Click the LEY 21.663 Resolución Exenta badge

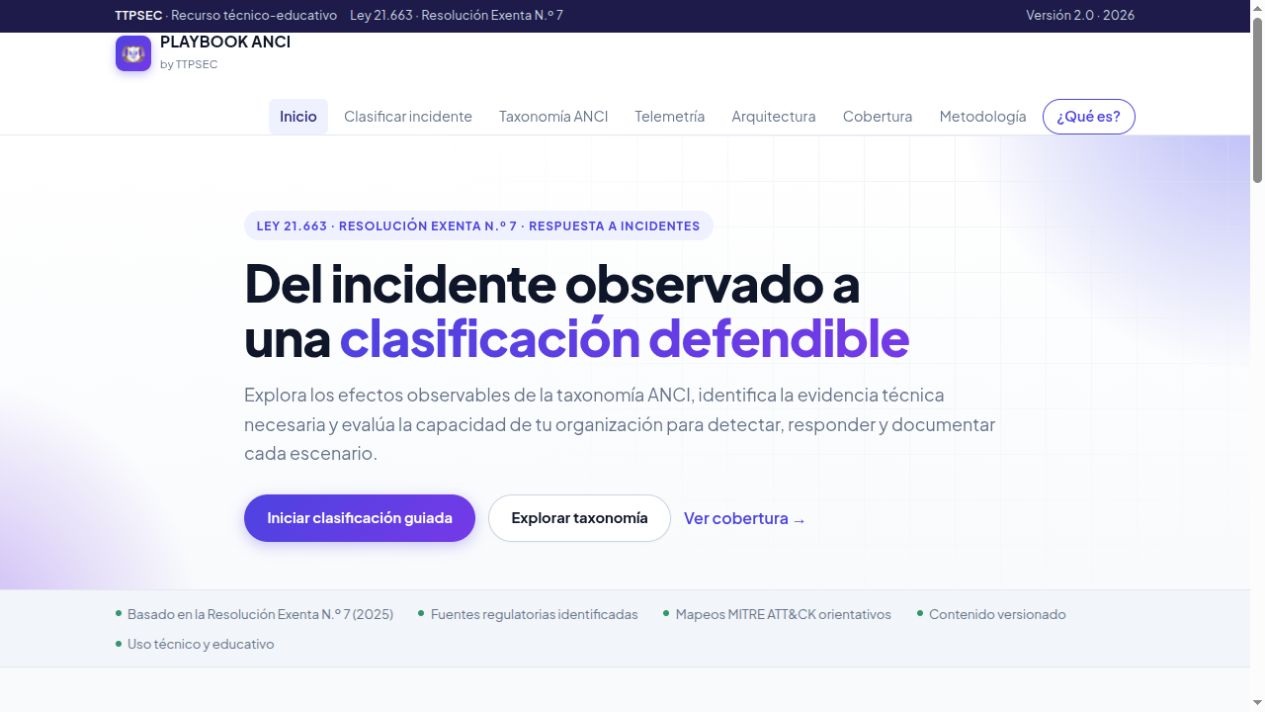tap(478, 226)
